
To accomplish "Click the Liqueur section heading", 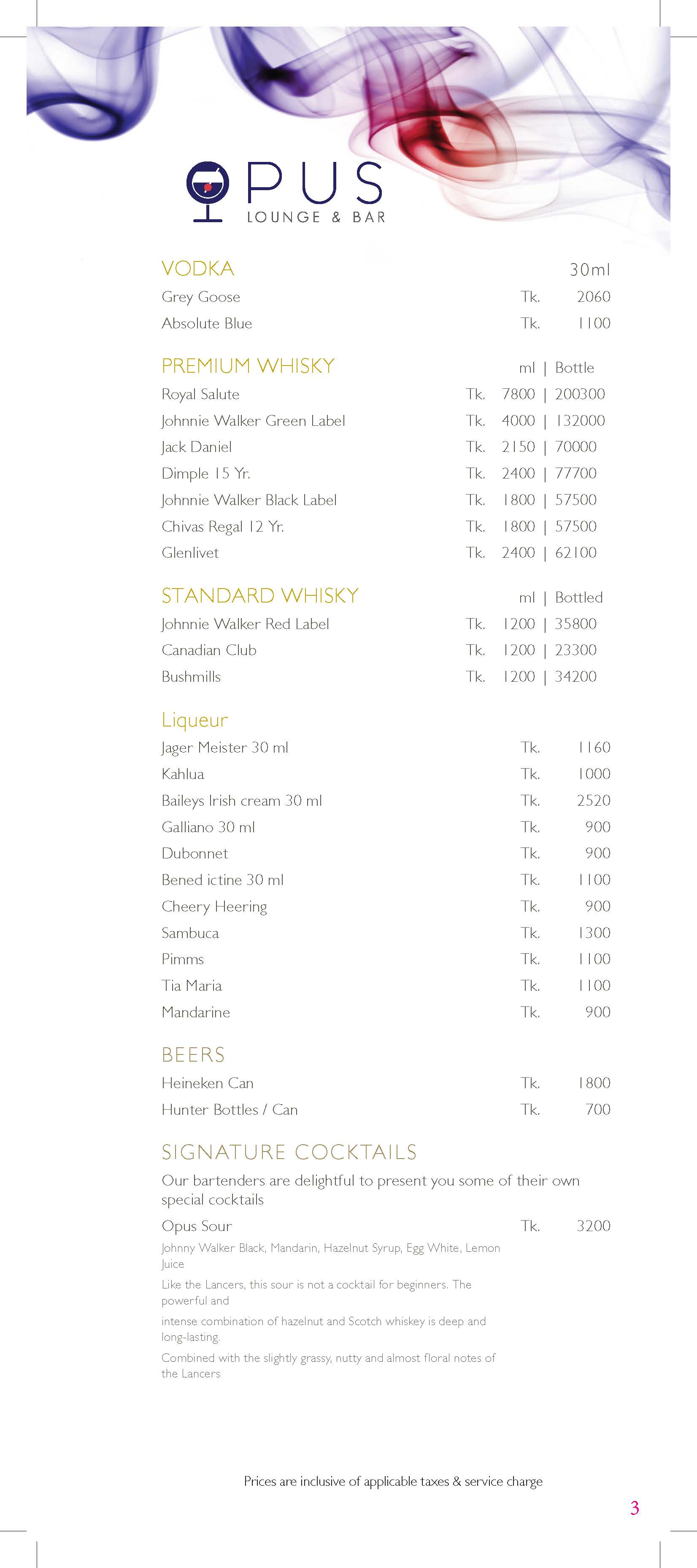I will tap(195, 719).
